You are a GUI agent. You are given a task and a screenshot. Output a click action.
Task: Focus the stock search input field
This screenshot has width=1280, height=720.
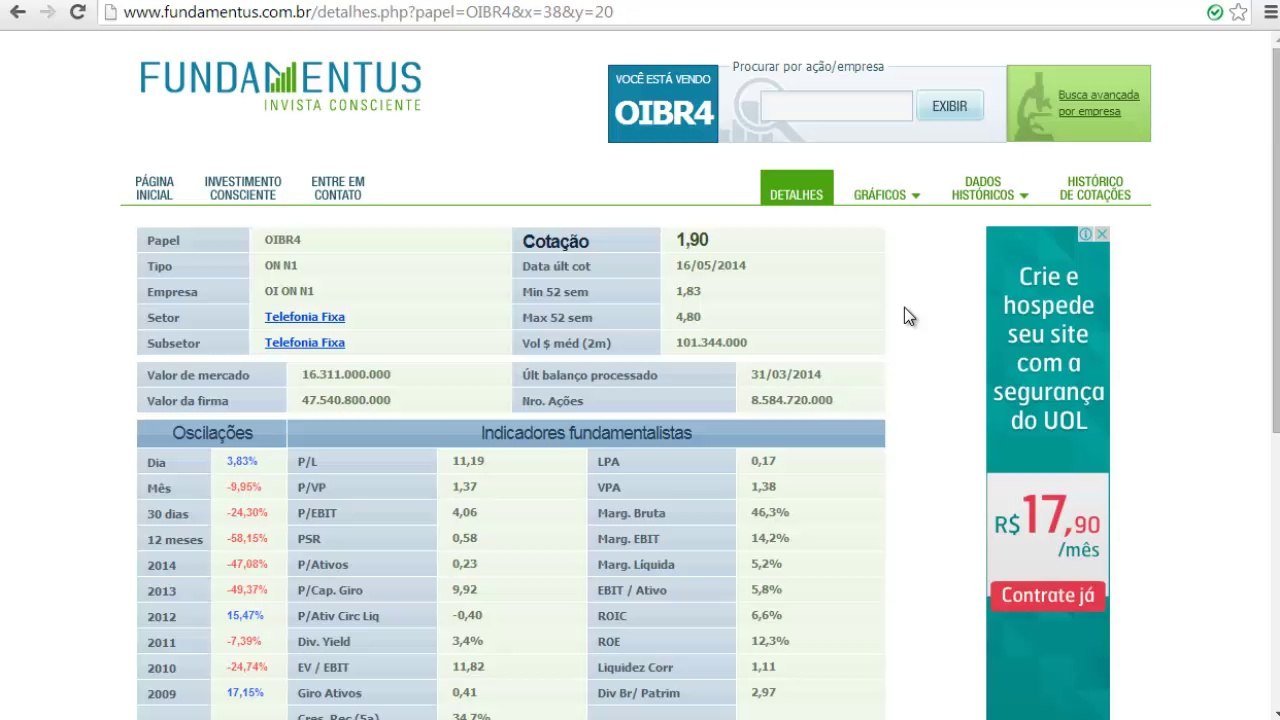tap(836, 106)
